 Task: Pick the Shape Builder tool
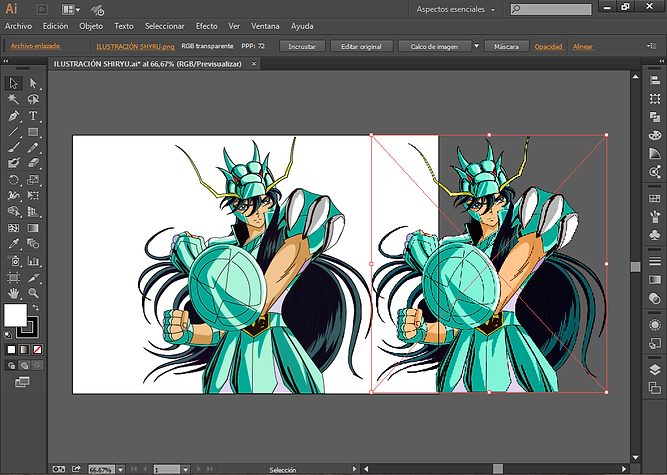(x=14, y=211)
